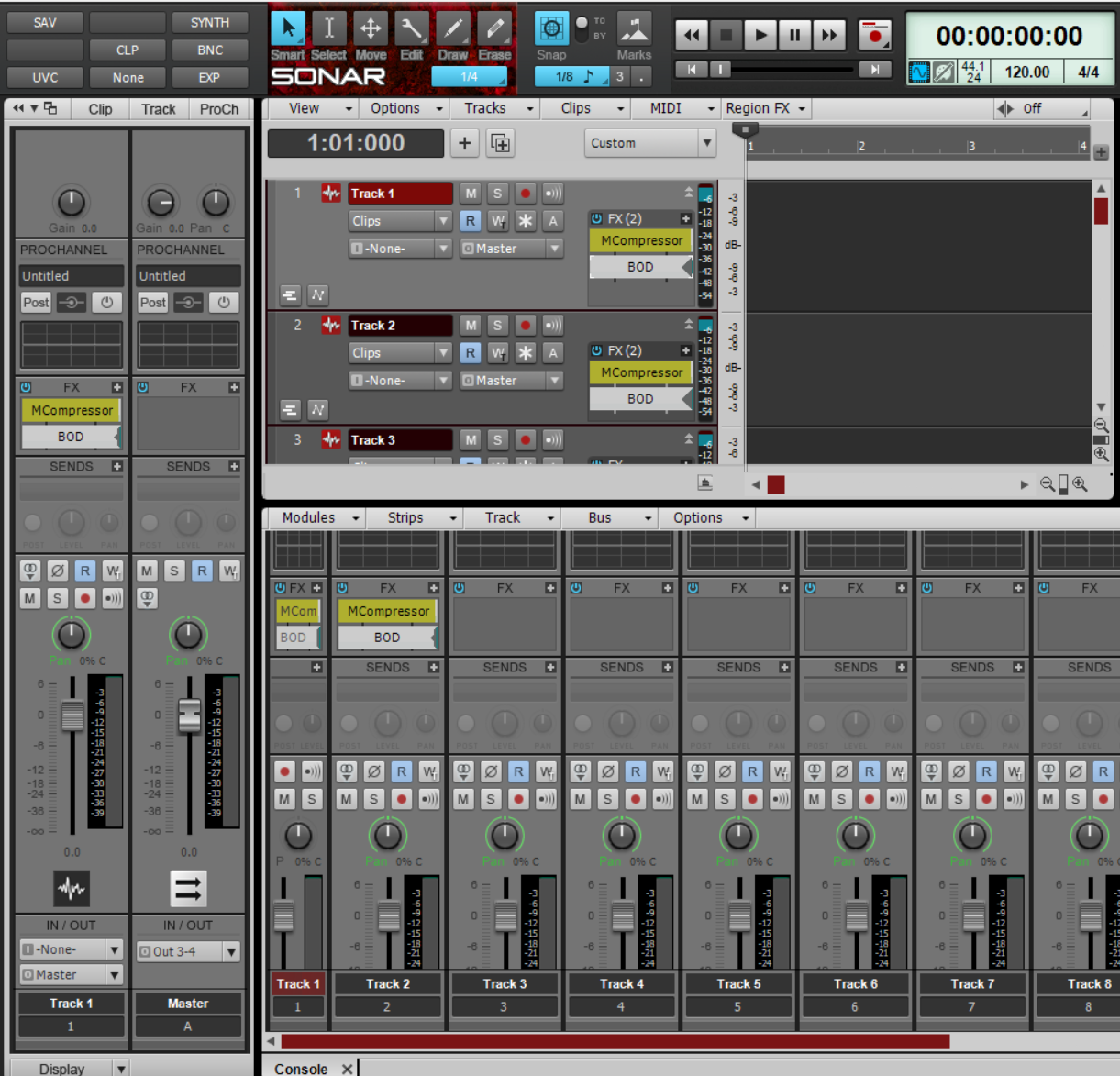1120x1076 pixels.
Task: Go to end of project button
Action: 875,70
